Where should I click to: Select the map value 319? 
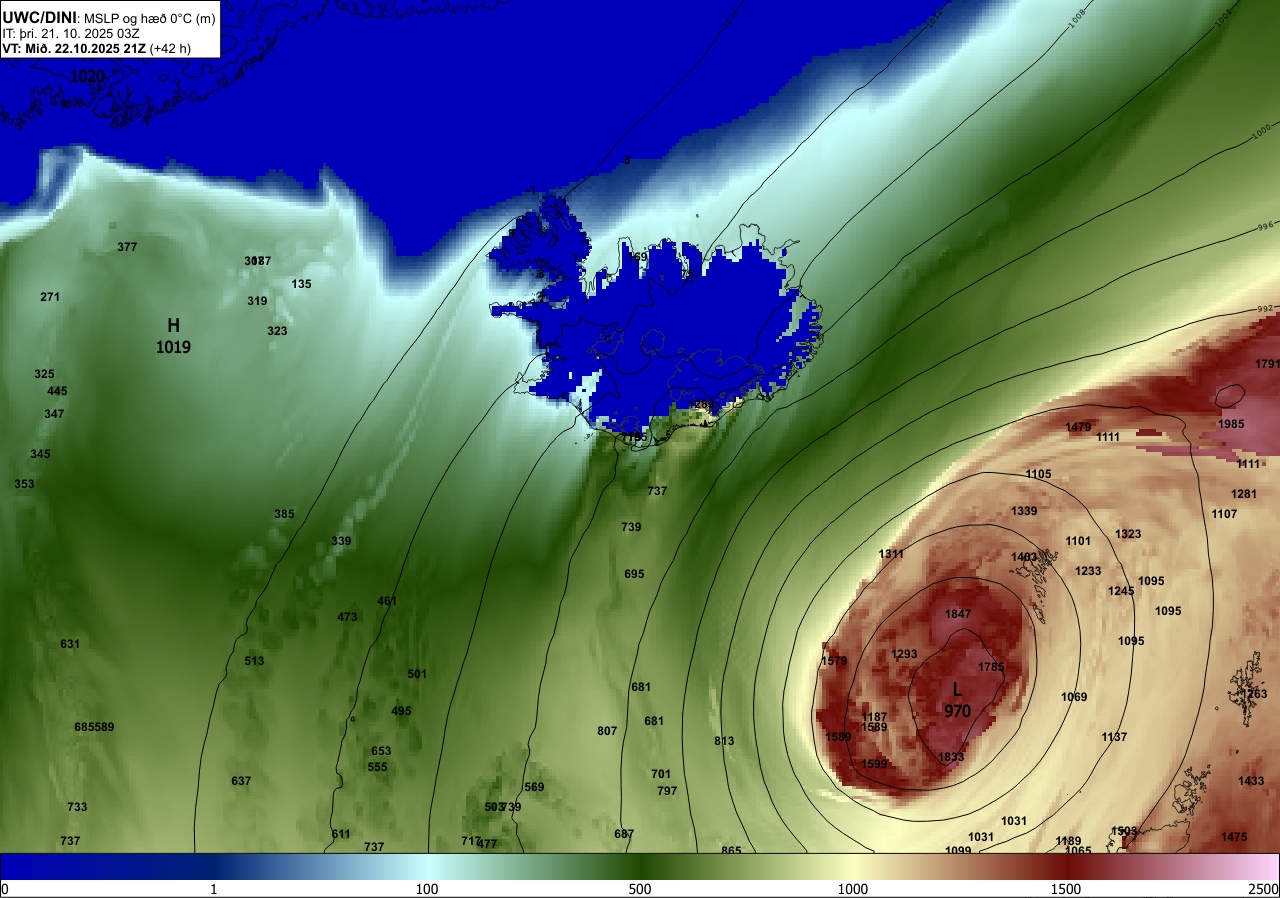click(x=257, y=301)
